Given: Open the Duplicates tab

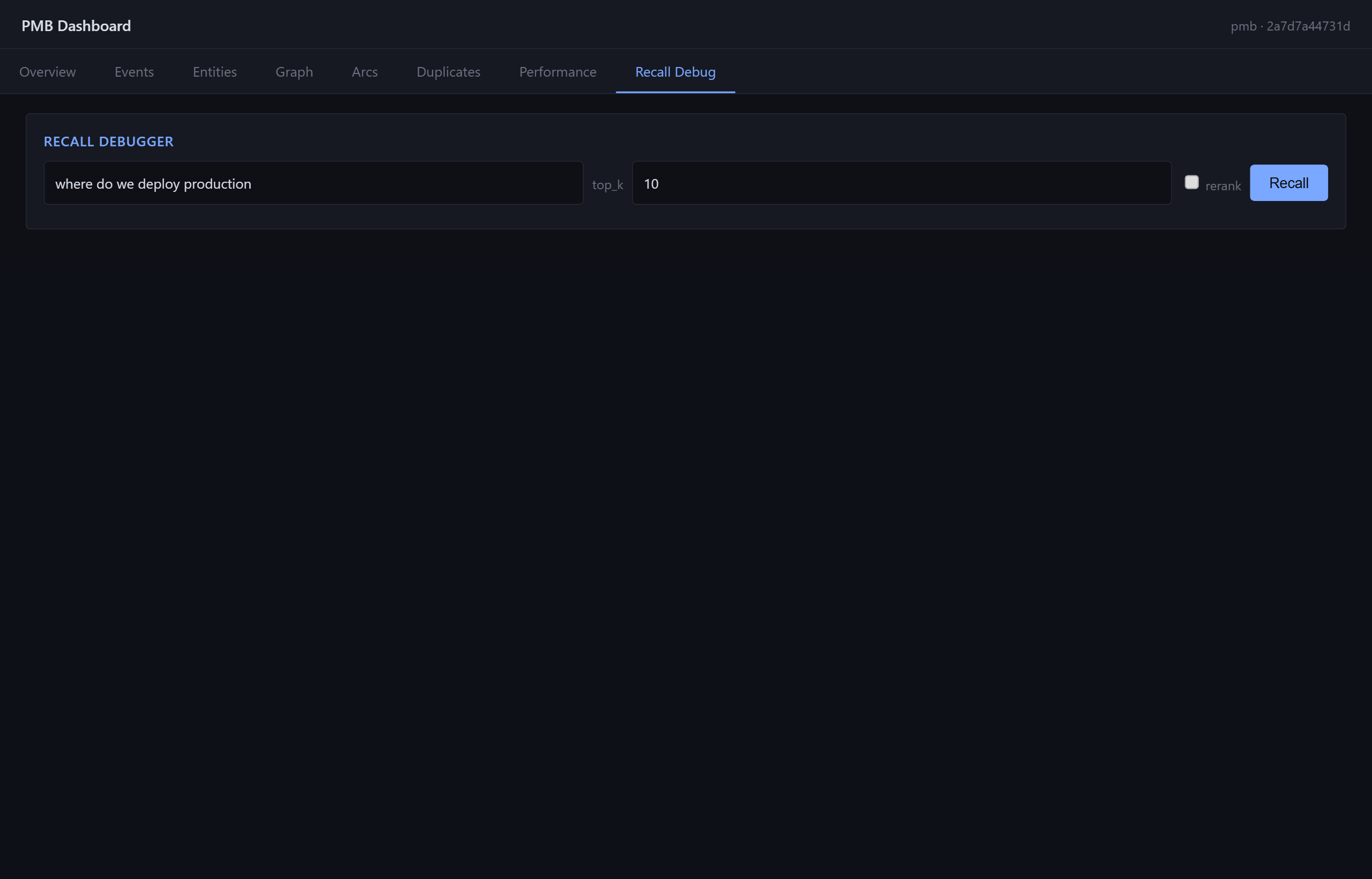Looking at the screenshot, I should pyautogui.click(x=449, y=72).
